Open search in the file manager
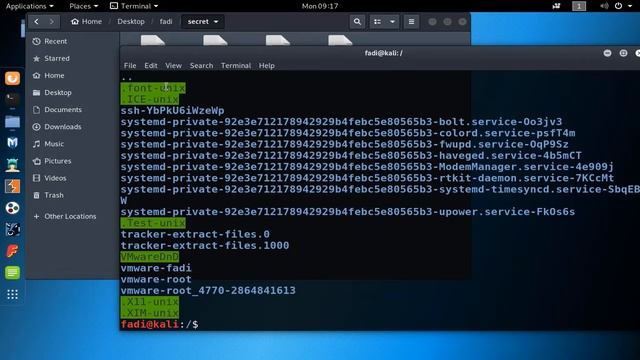The width and height of the screenshot is (640, 360). click(357, 22)
